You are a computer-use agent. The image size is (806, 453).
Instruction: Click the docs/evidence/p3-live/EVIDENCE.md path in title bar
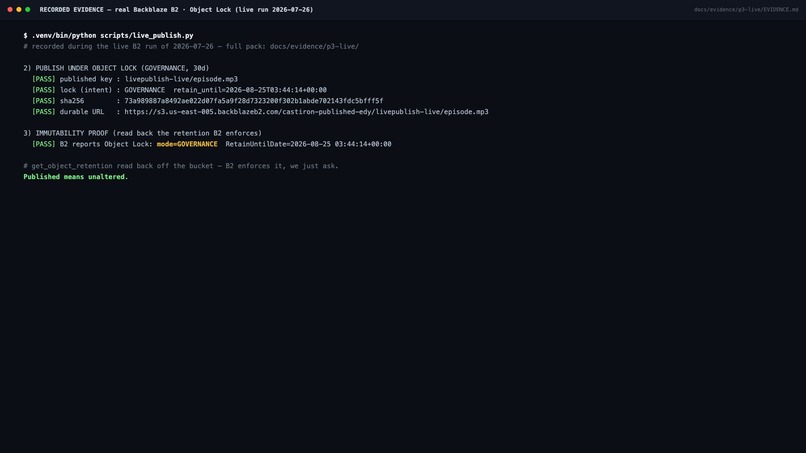[746, 9]
